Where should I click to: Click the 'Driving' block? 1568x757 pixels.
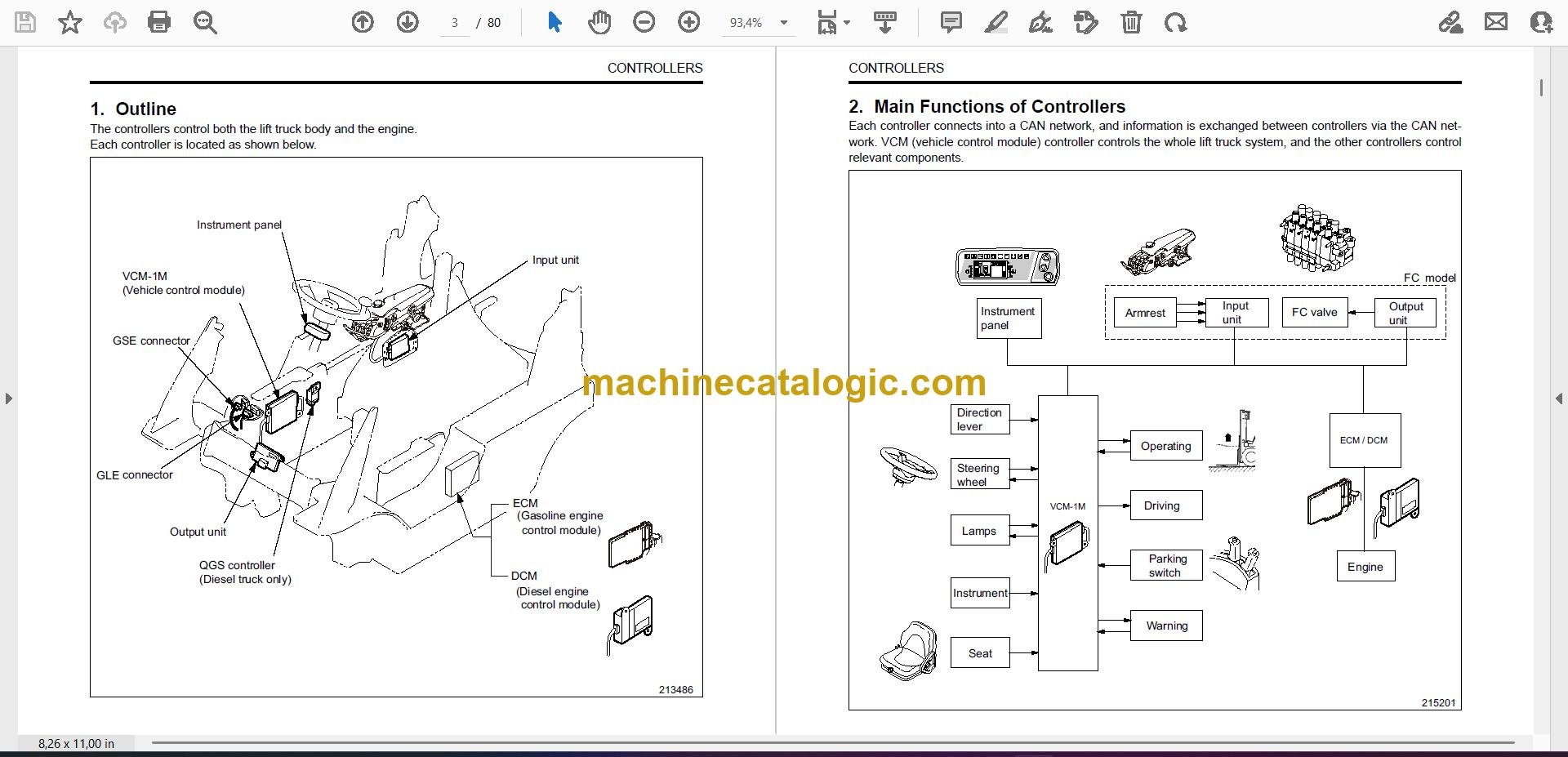[1166, 505]
